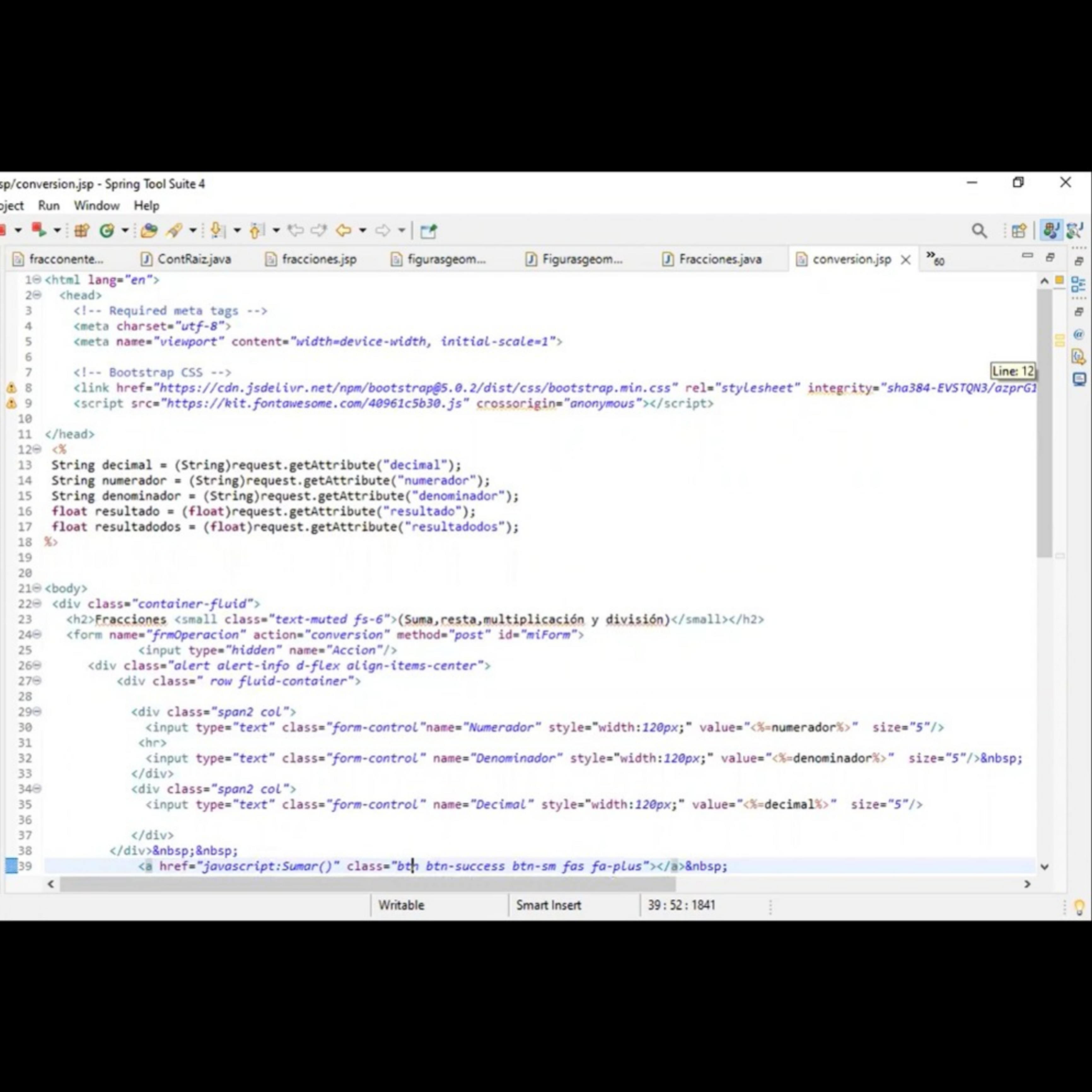Toggle Smart Insert mode in status bar
Screen dimensions: 1092x1092
548,905
